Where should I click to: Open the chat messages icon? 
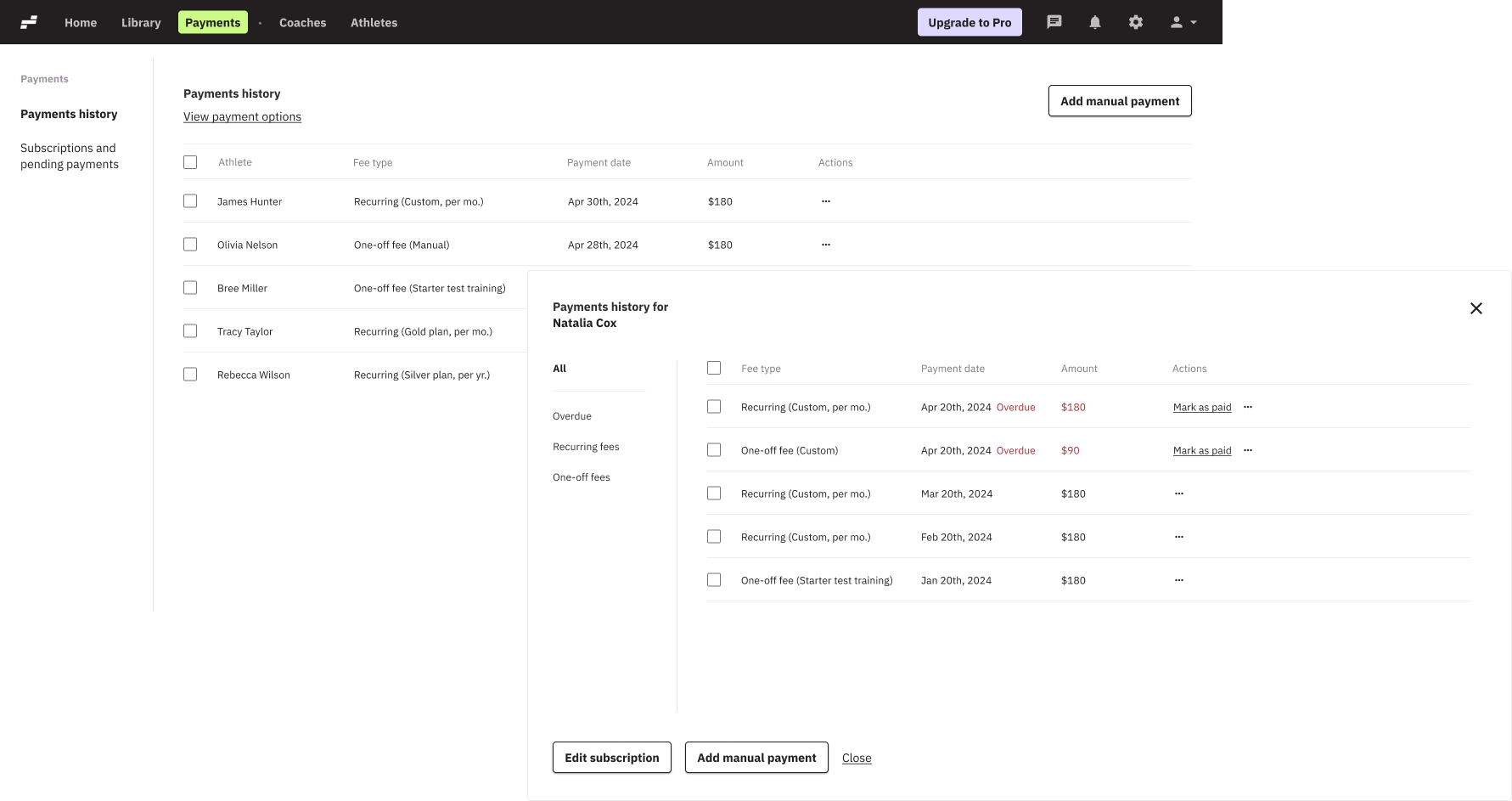(1054, 22)
